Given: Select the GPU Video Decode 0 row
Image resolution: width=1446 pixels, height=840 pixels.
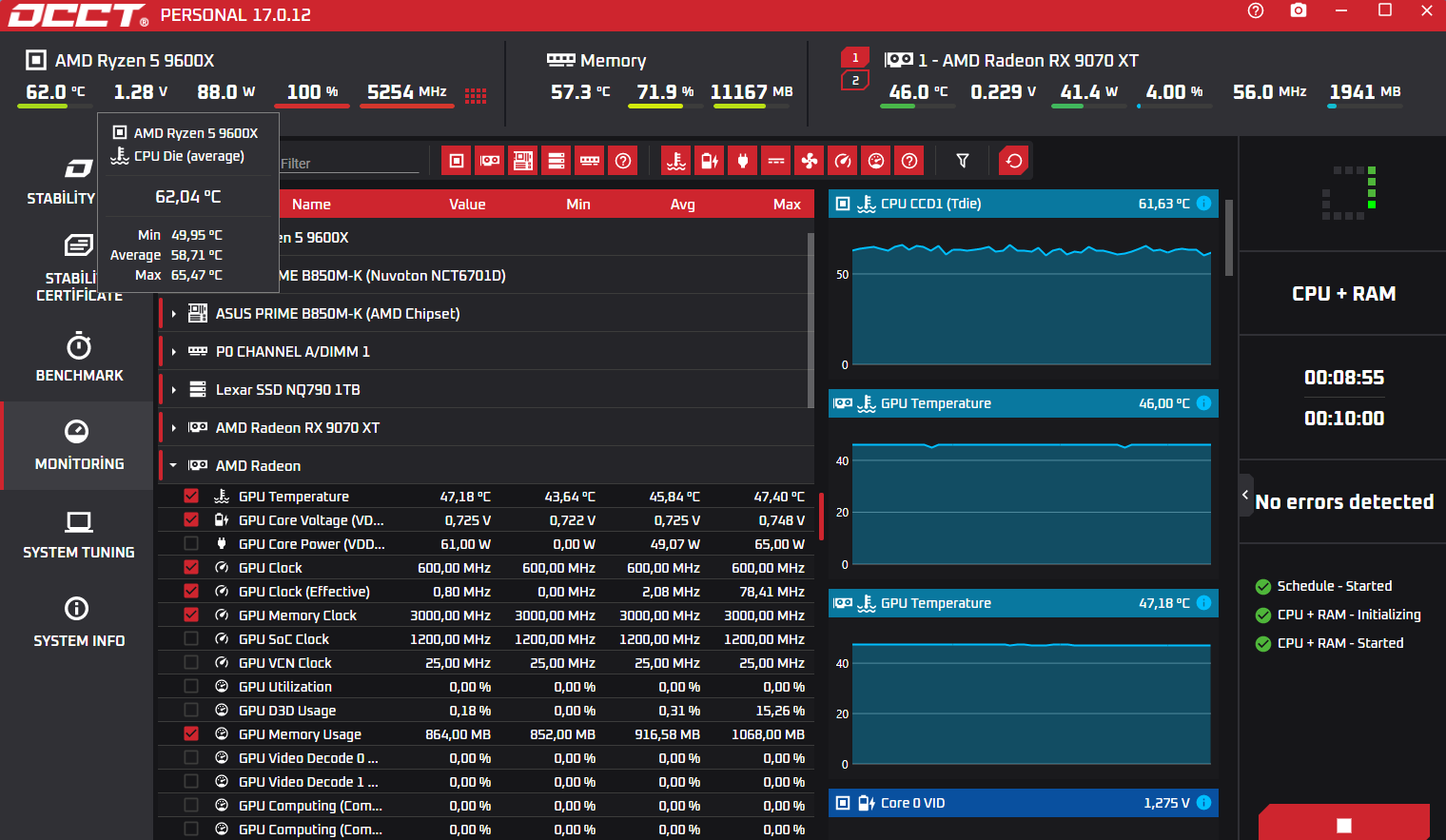Looking at the screenshot, I should [x=486, y=758].
